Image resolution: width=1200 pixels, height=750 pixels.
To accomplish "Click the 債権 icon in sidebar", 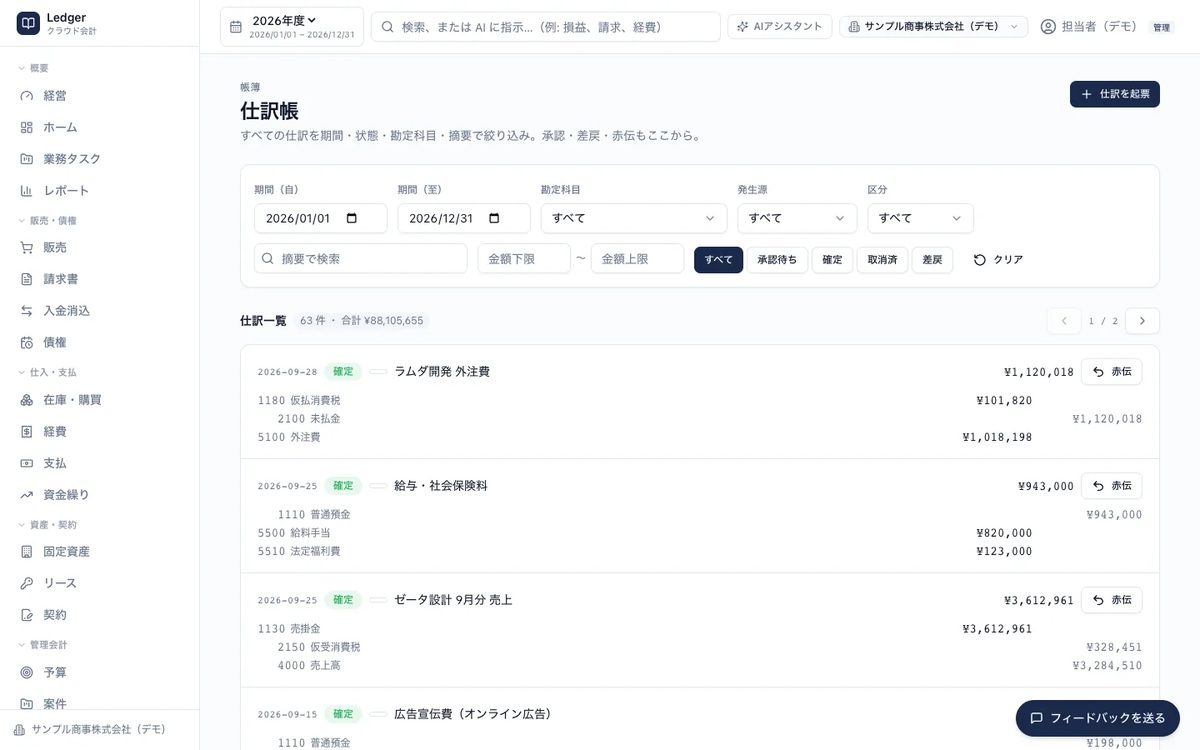I will point(27,343).
